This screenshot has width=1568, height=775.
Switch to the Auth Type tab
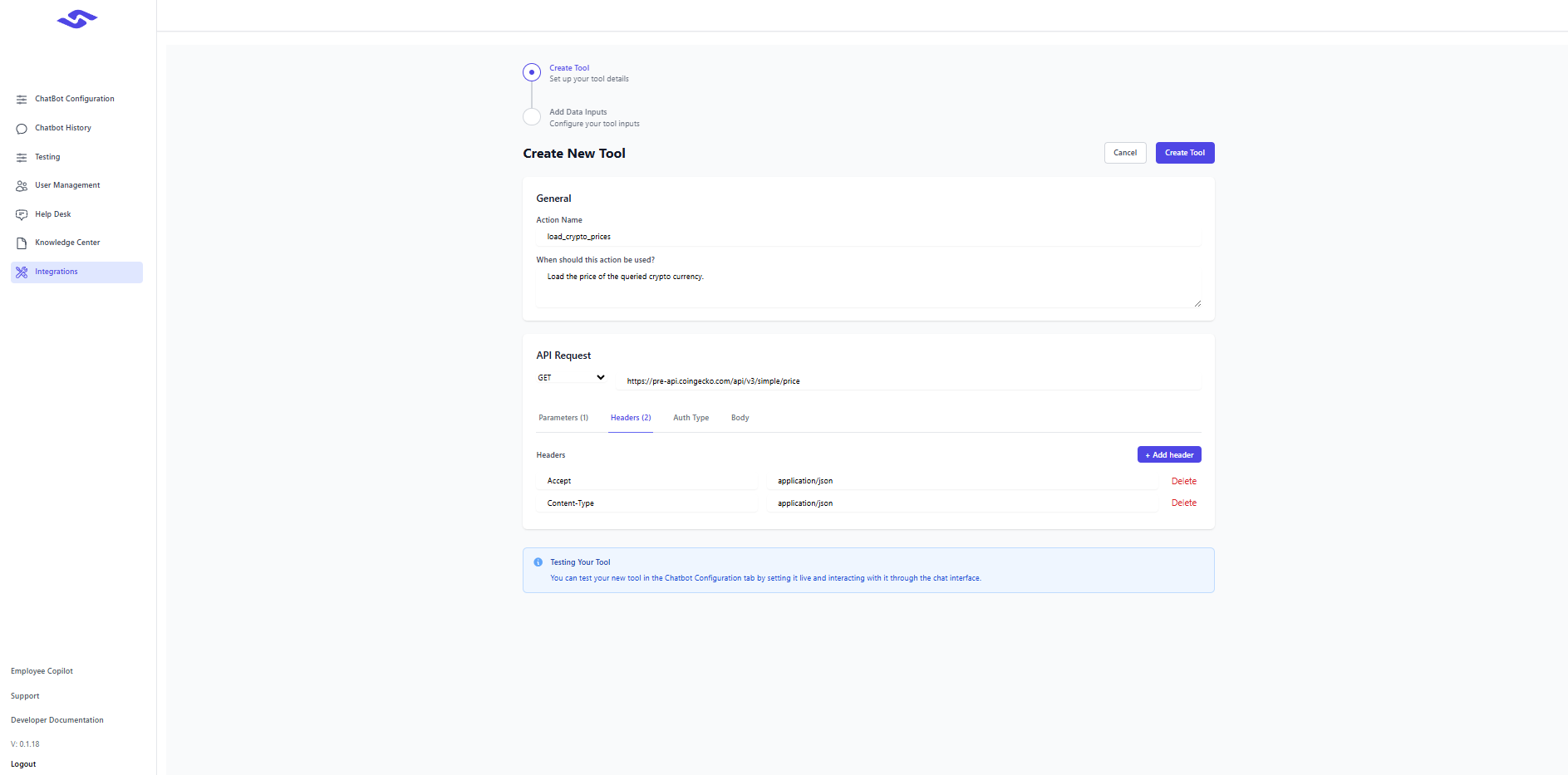coord(691,418)
